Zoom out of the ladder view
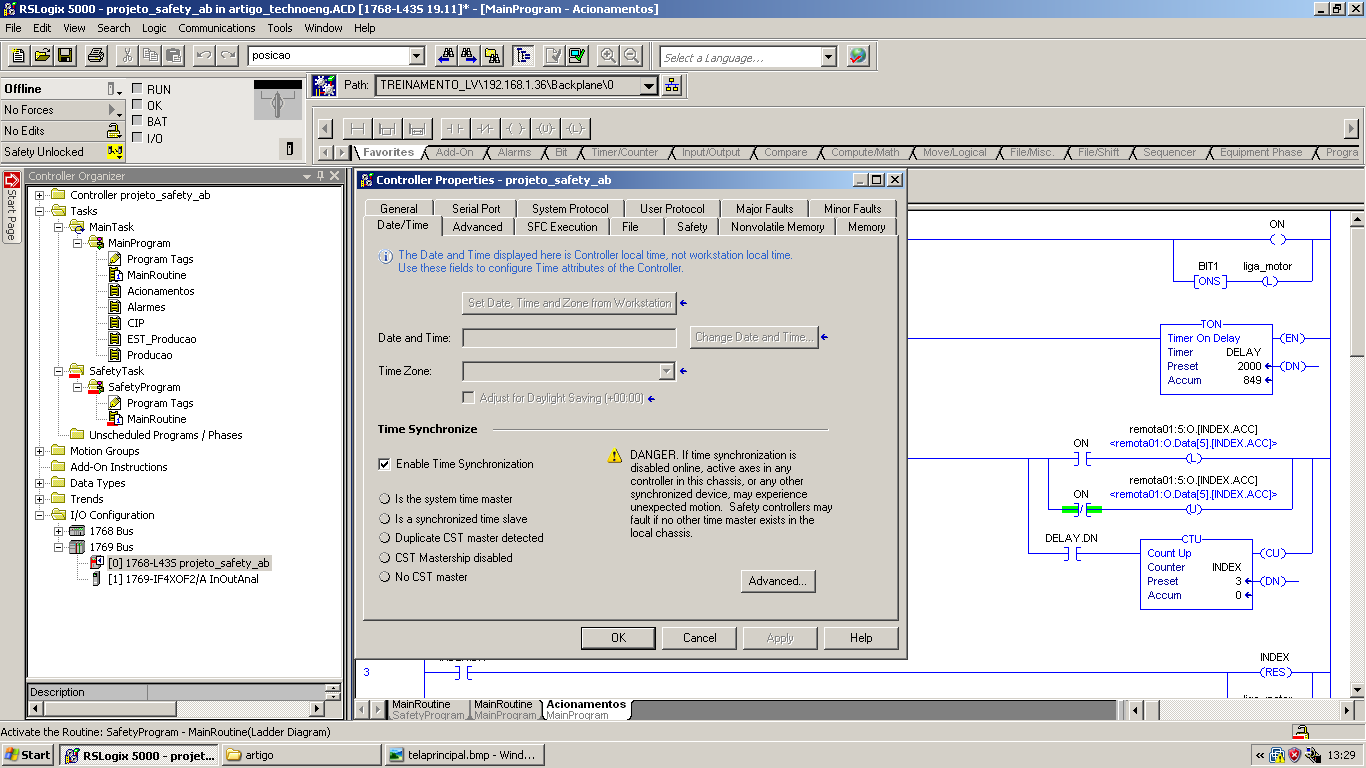The width and height of the screenshot is (1366, 768). tap(631, 56)
